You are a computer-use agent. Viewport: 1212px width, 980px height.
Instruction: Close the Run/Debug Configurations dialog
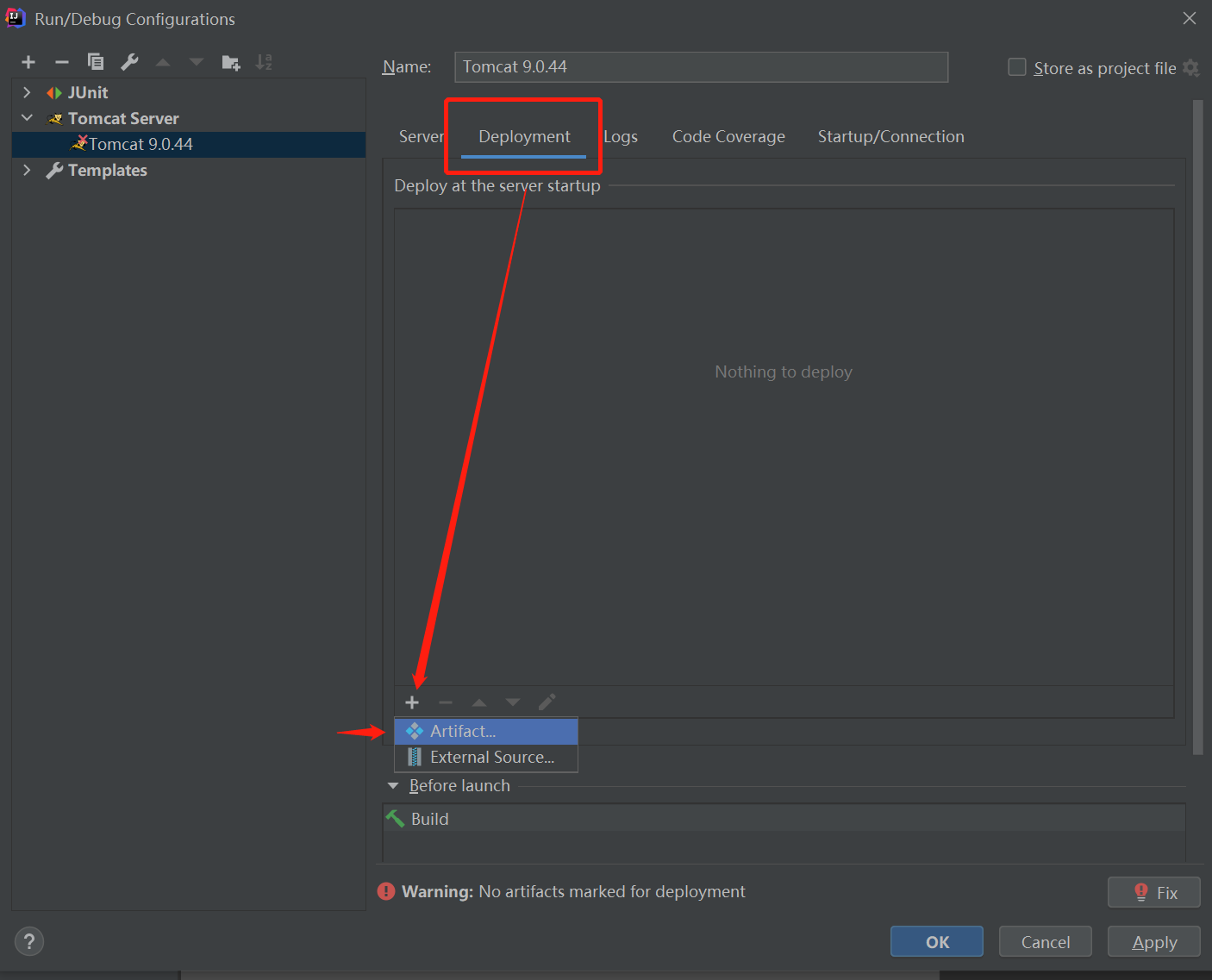click(x=1190, y=18)
